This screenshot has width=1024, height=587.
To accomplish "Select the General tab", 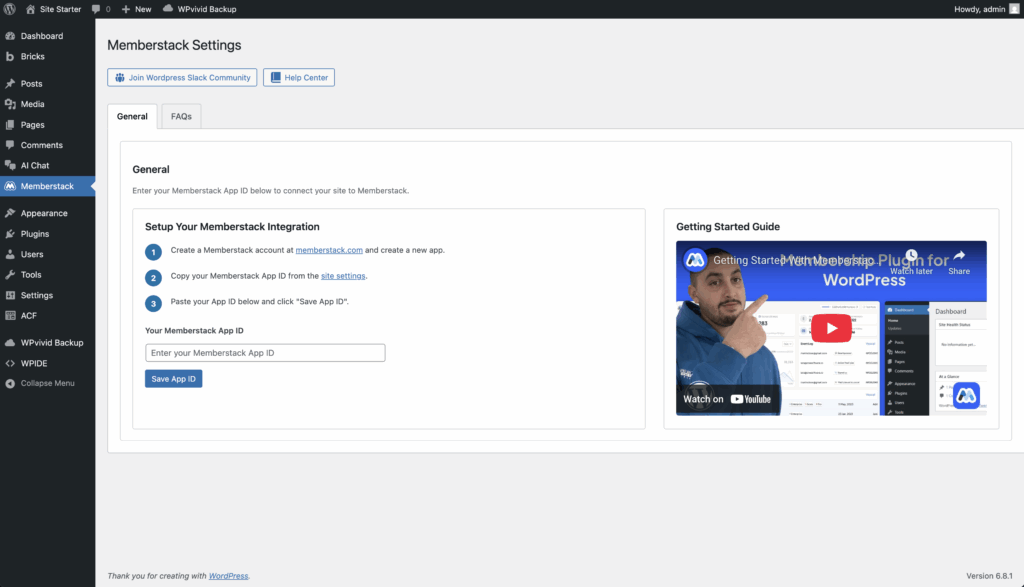I will (x=132, y=116).
